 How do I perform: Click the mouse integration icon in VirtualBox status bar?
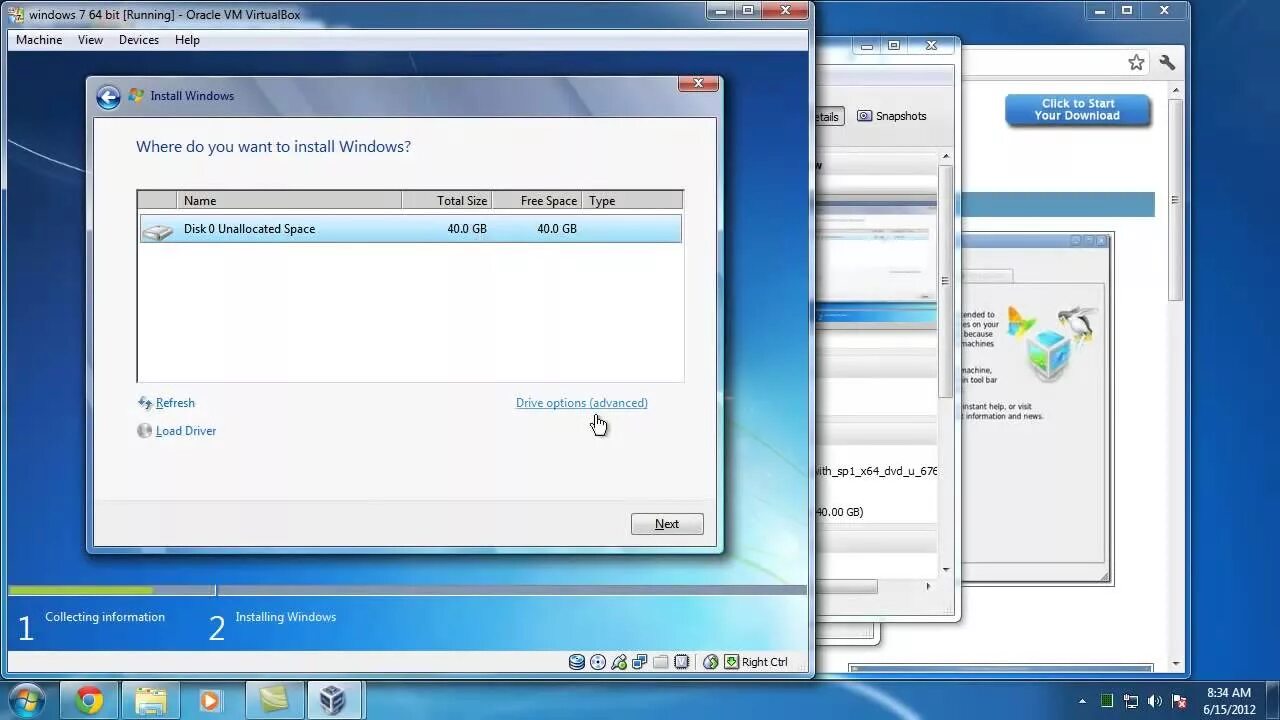[710, 662]
